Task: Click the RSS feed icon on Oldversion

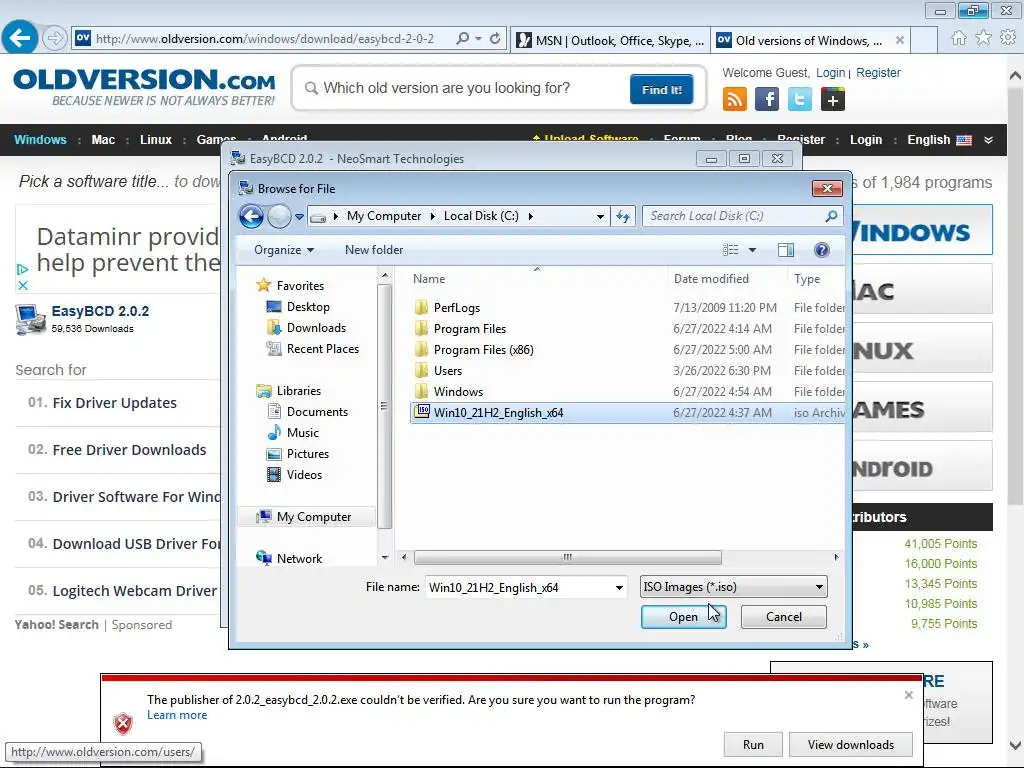Action: coord(735,99)
